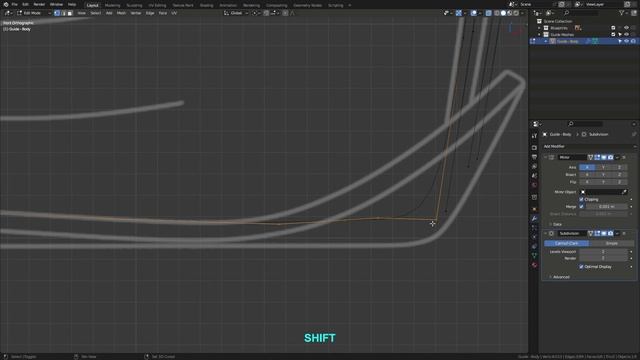640x360 pixels.
Task: Open the Physics properties tab icon
Action: [534, 237]
